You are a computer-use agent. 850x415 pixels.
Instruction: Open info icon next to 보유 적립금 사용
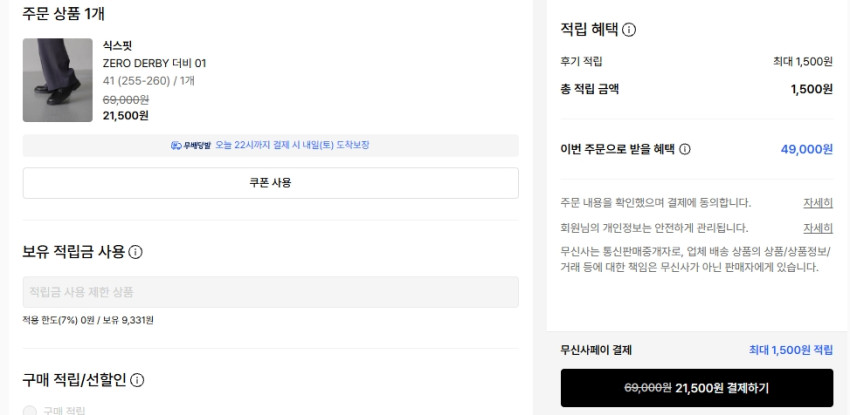click(x=136, y=252)
